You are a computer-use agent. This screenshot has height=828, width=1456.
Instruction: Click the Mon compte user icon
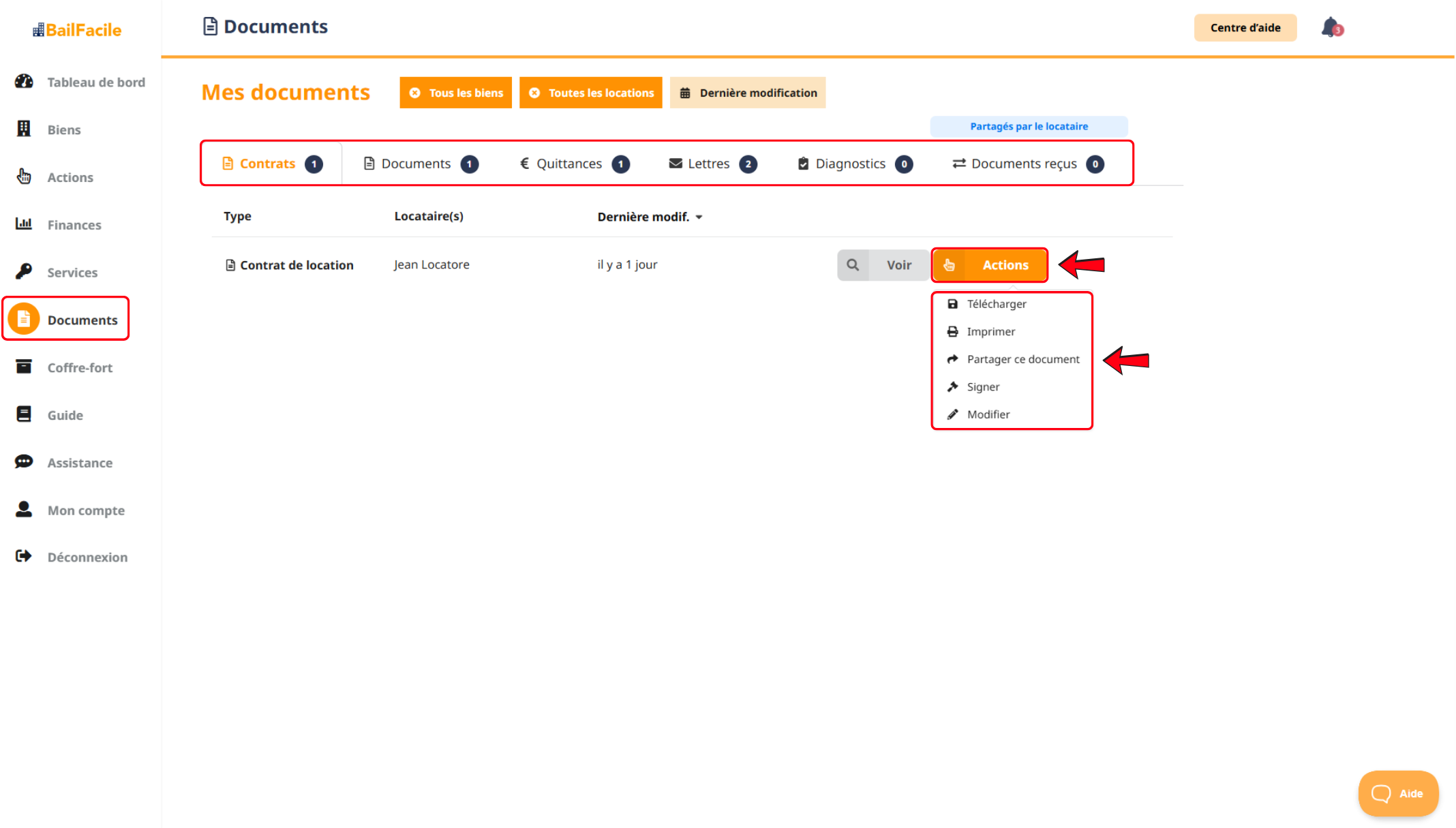[24, 509]
